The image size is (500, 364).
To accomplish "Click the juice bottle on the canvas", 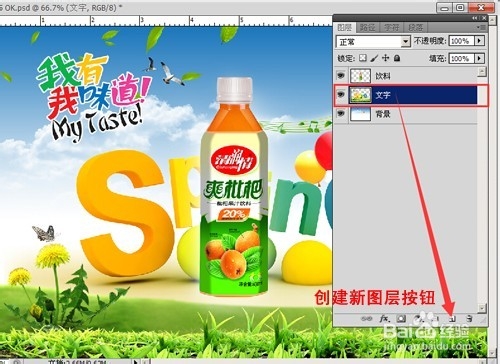I will 234,187.
